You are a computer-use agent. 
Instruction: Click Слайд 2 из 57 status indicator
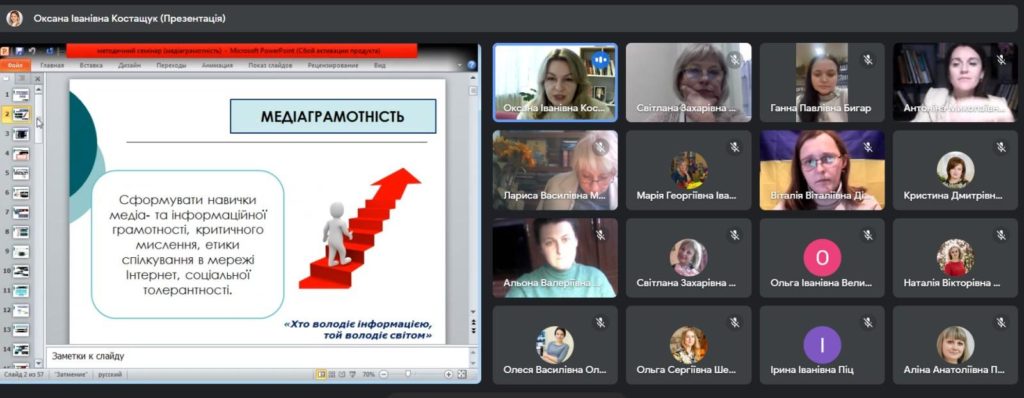(25, 375)
